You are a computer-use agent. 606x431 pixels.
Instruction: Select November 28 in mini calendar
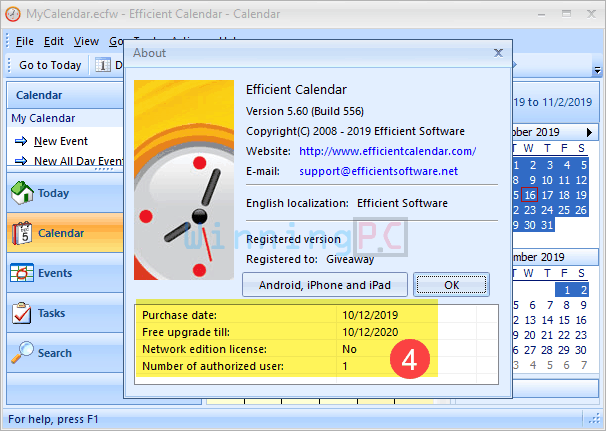tap(547, 350)
